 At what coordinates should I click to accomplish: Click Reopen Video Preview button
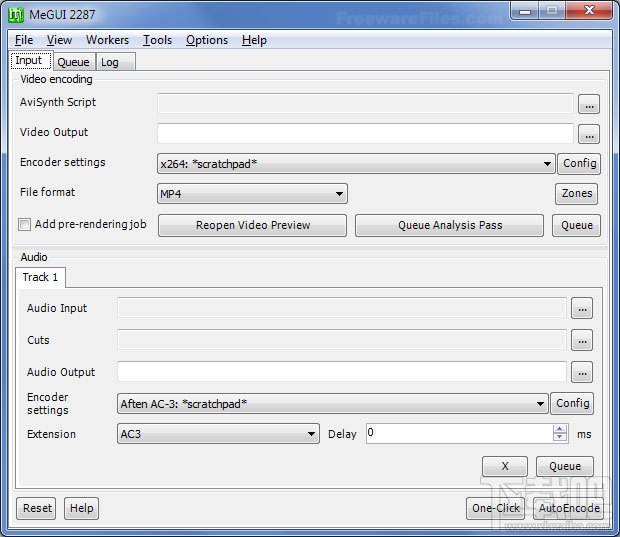pos(252,225)
